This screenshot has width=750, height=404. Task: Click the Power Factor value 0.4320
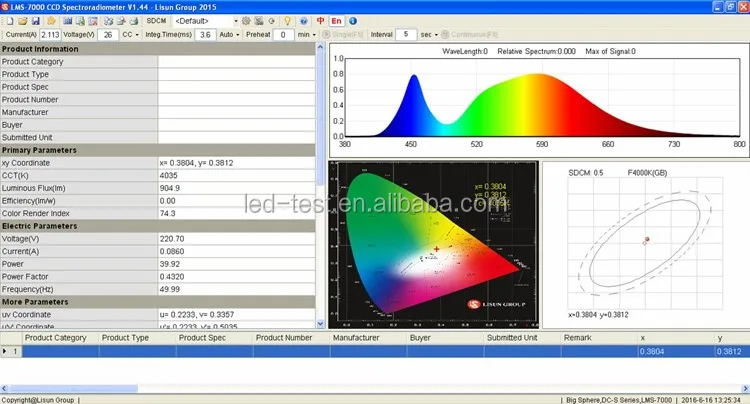[x=172, y=276]
